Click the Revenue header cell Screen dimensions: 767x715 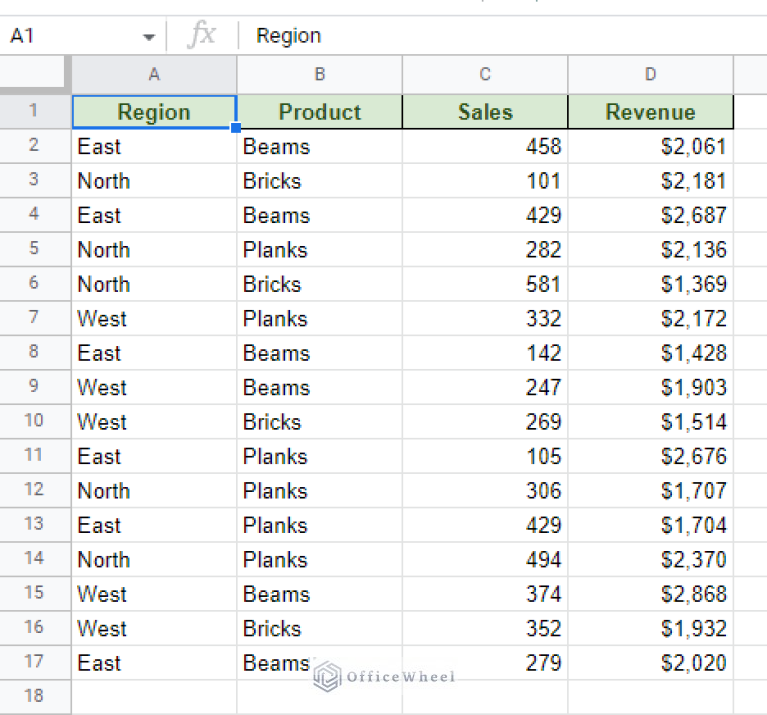tap(650, 112)
